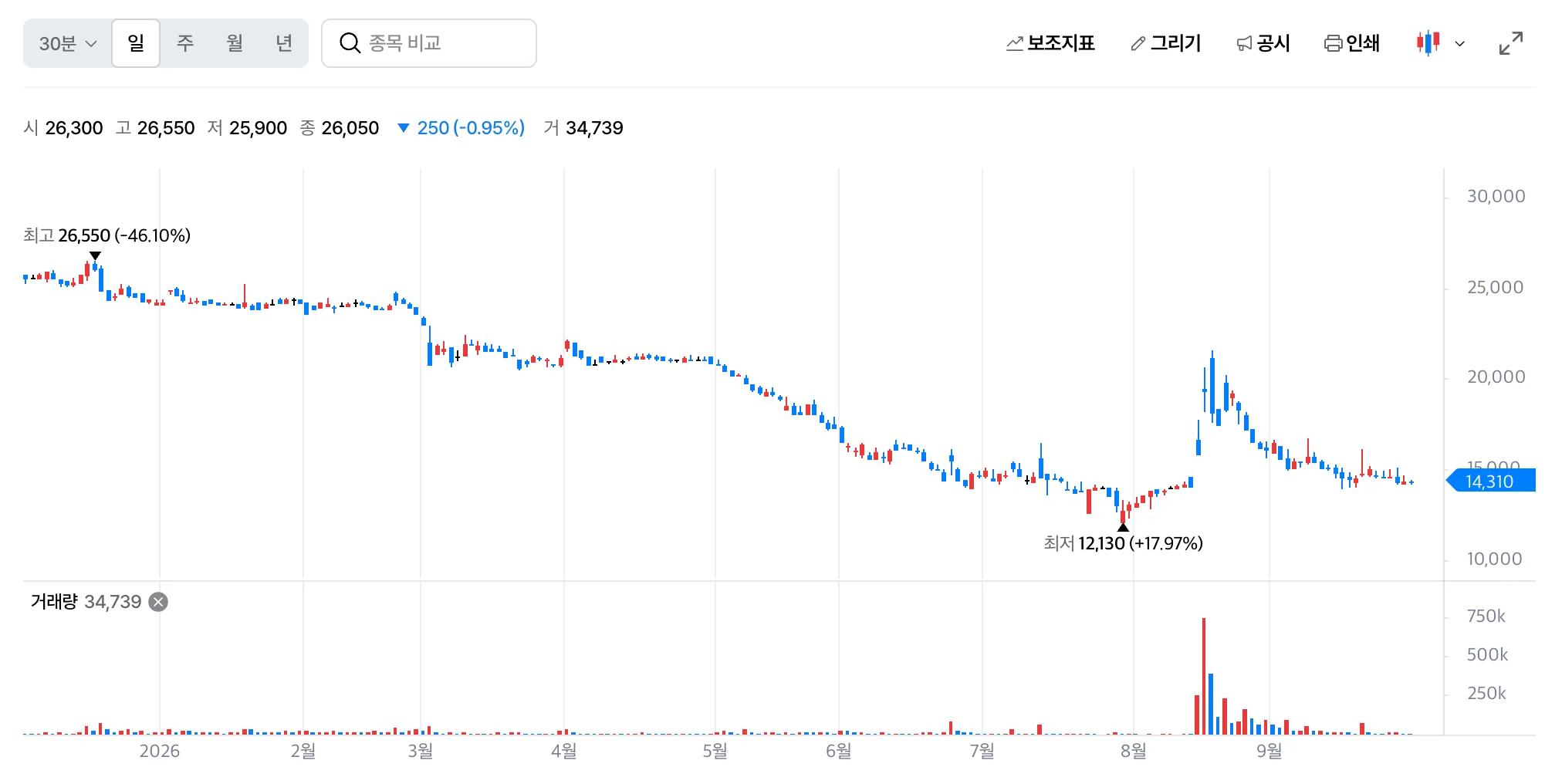Click the 30,000 price axis label

point(1496,196)
